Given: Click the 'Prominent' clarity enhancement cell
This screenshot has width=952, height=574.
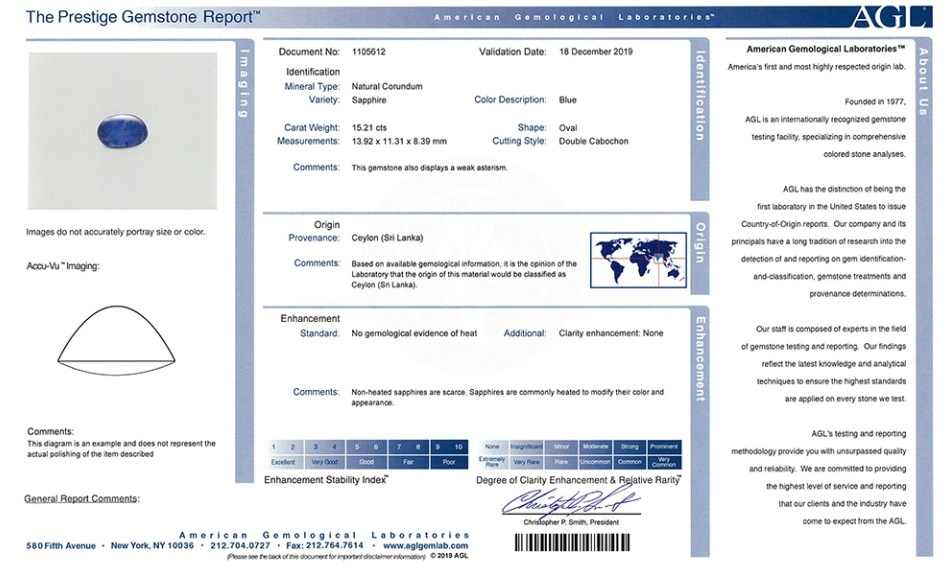Looking at the screenshot, I should tap(664, 447).
